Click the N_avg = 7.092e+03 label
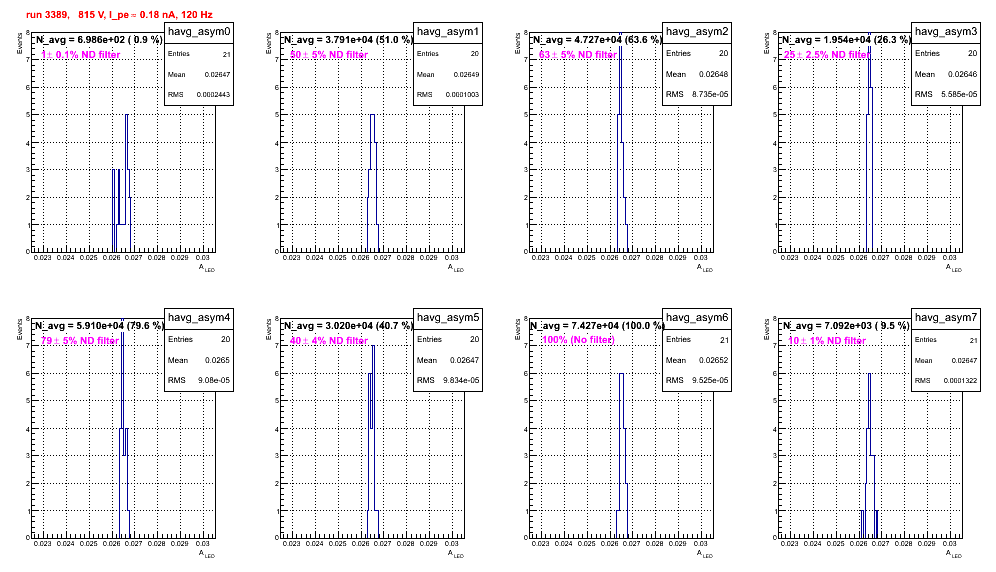 coord(846,326)
